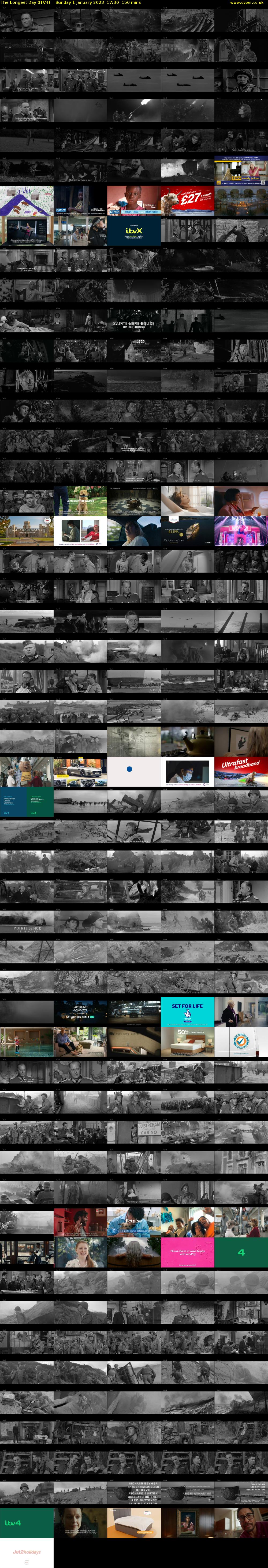Open the black ITVX promo thumbnail

pos(134,230)
